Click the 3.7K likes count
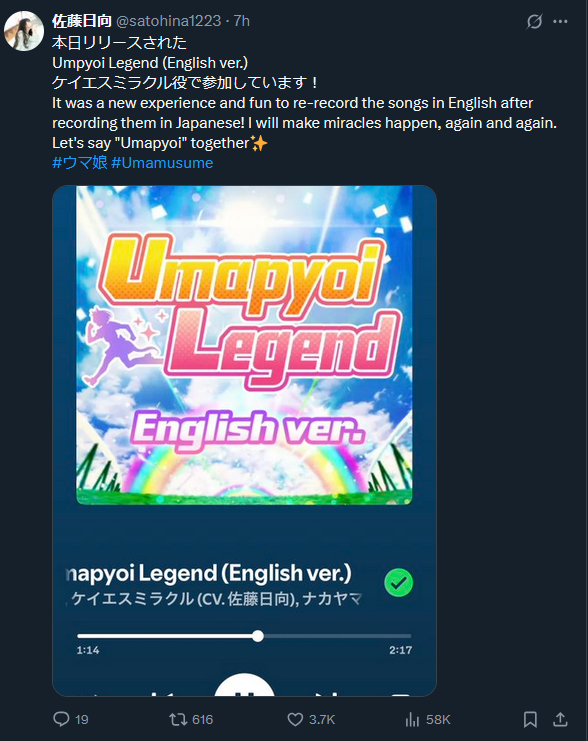The height and width of the screenshot is (741, 588). coord(322,719)
